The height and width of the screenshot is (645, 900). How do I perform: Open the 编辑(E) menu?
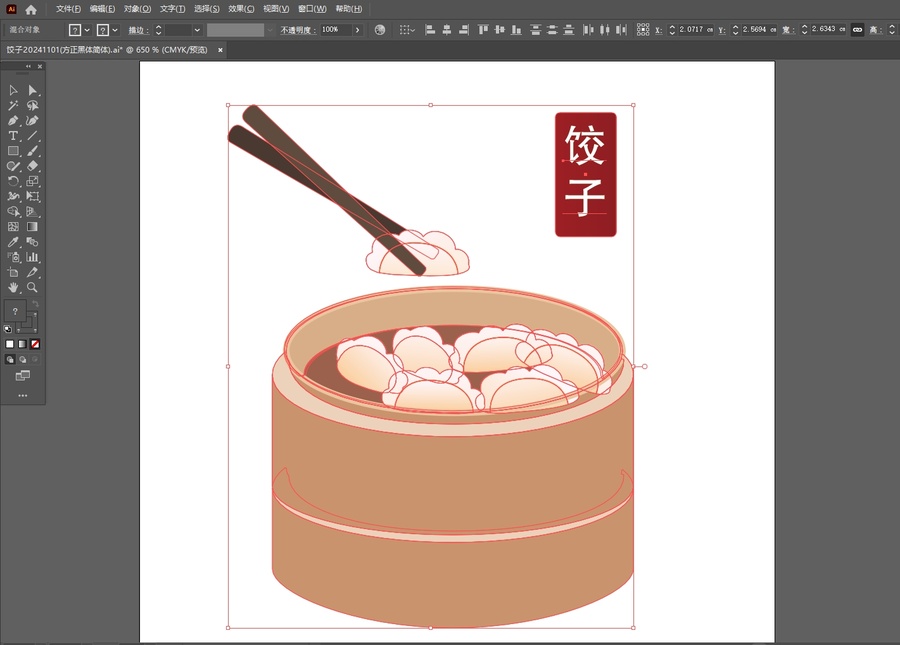tap(102, 9)
